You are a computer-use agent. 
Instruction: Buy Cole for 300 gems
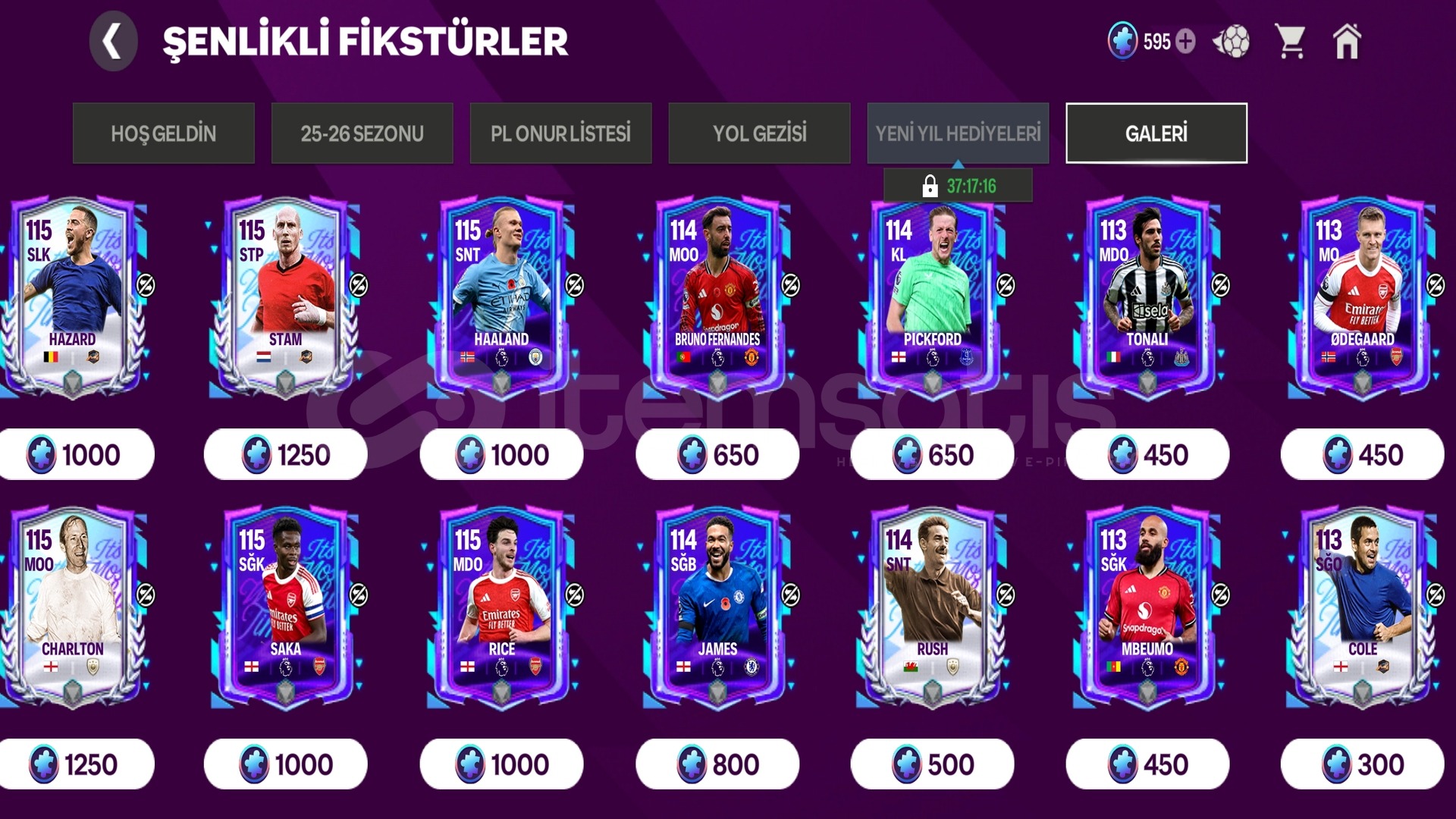tap(1362, 764)
